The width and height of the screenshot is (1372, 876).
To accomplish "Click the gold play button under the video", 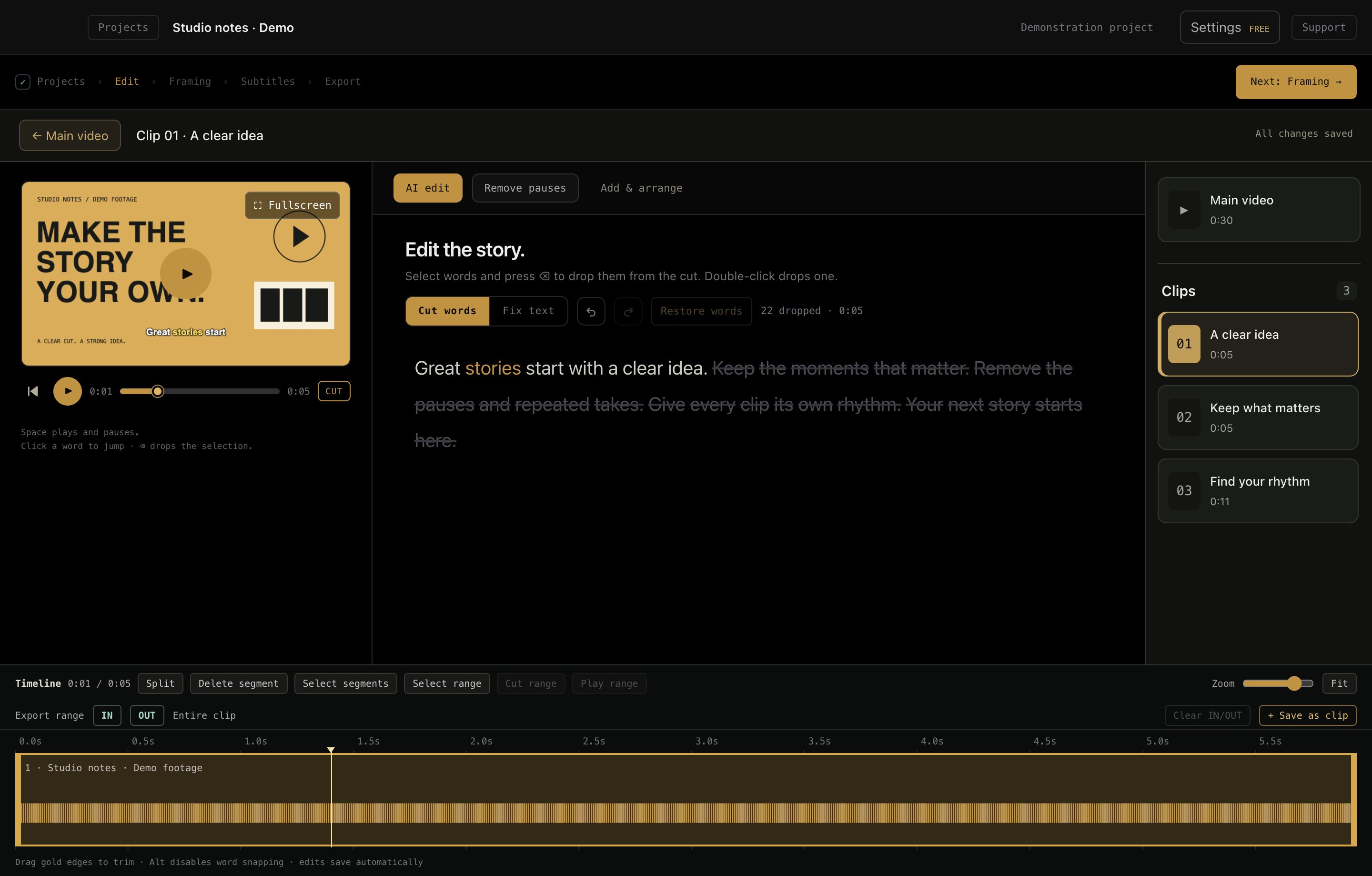I will pos(67,391).
